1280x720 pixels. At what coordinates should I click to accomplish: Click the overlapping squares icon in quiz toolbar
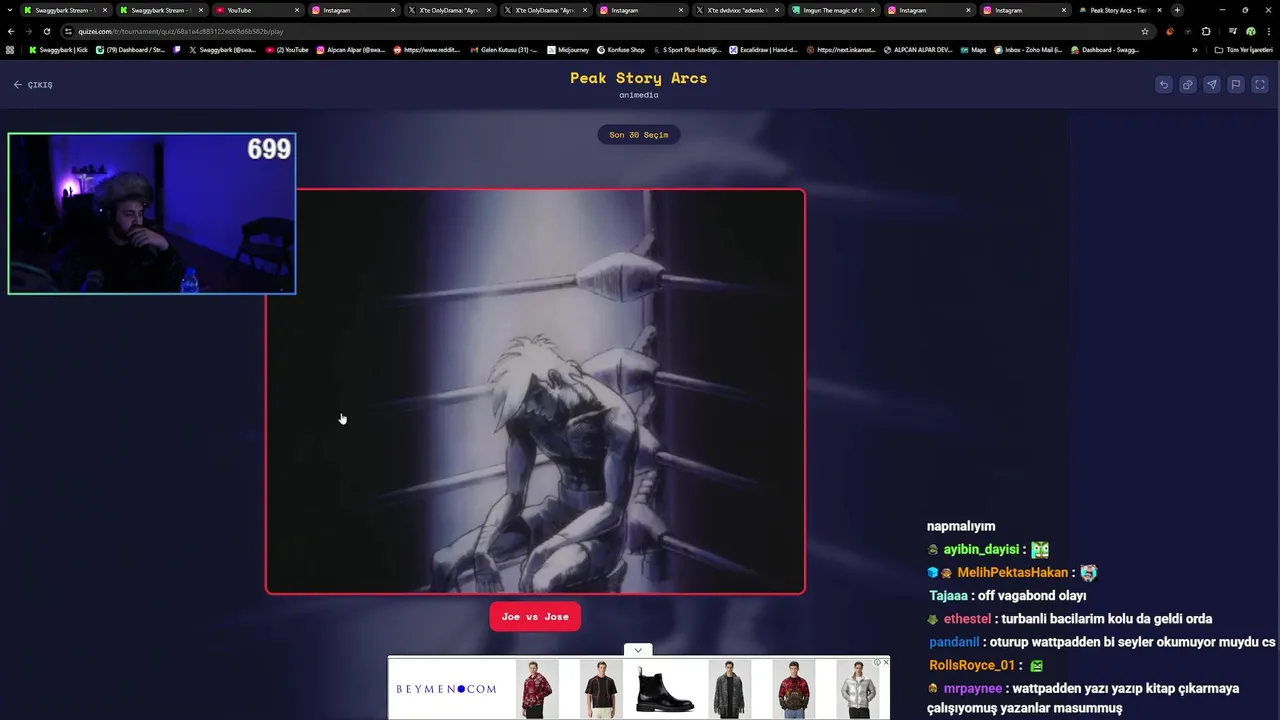(1188, 85)
